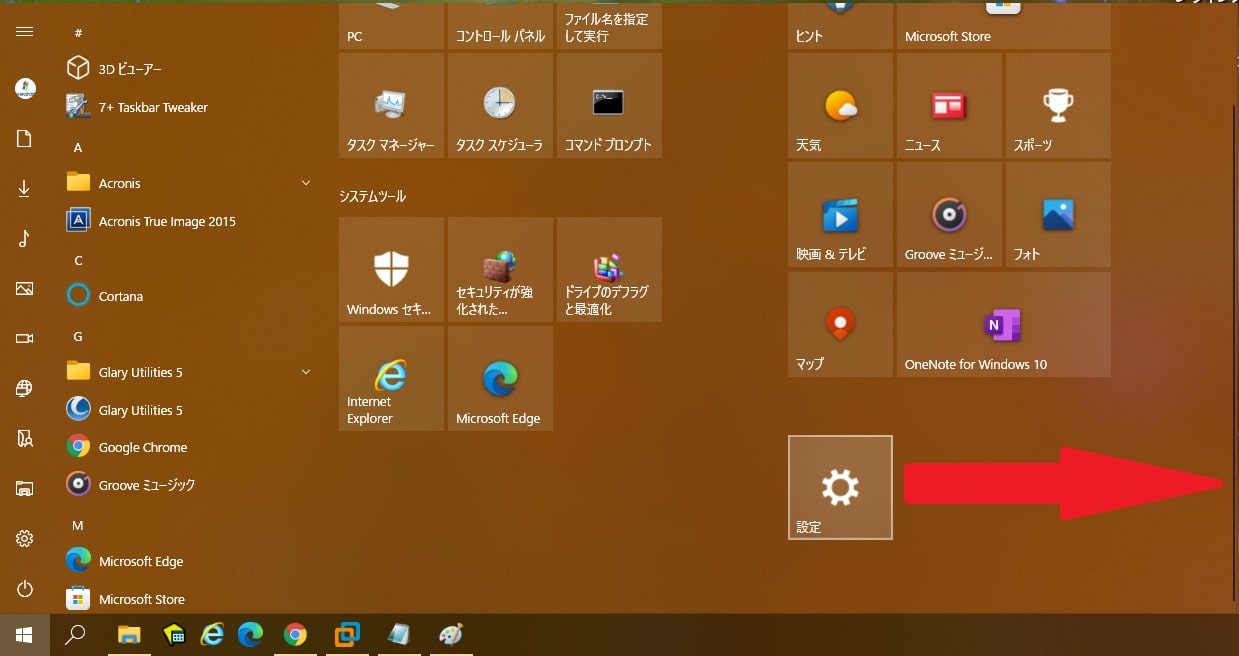Open the OneNote for Windows 10 tile
Image resolution: width=1239 pixels, height=656 pixels.
(x=1003, y=325)
